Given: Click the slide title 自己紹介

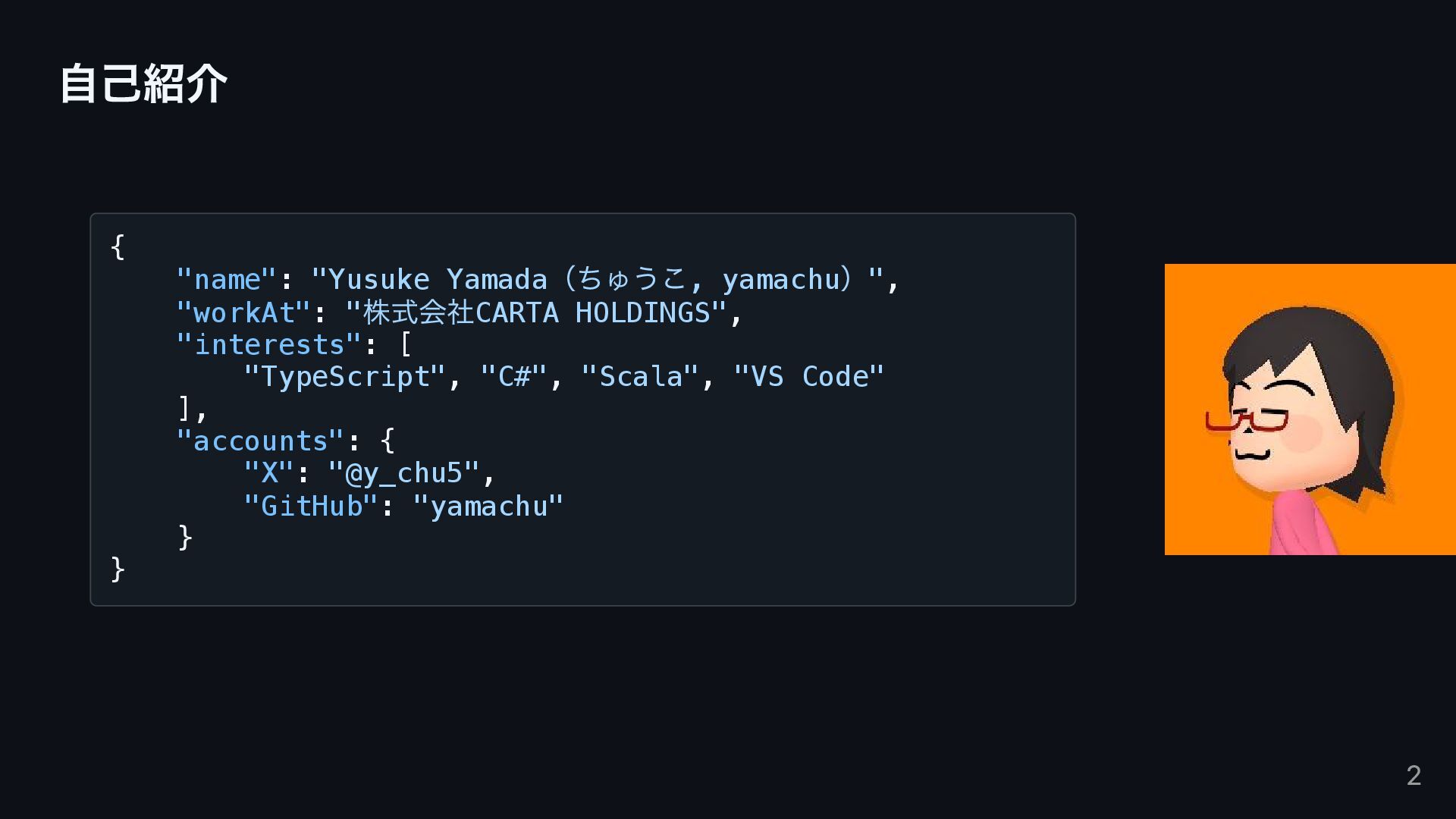Looking at the screenshot, I should [x=143, y=83].
